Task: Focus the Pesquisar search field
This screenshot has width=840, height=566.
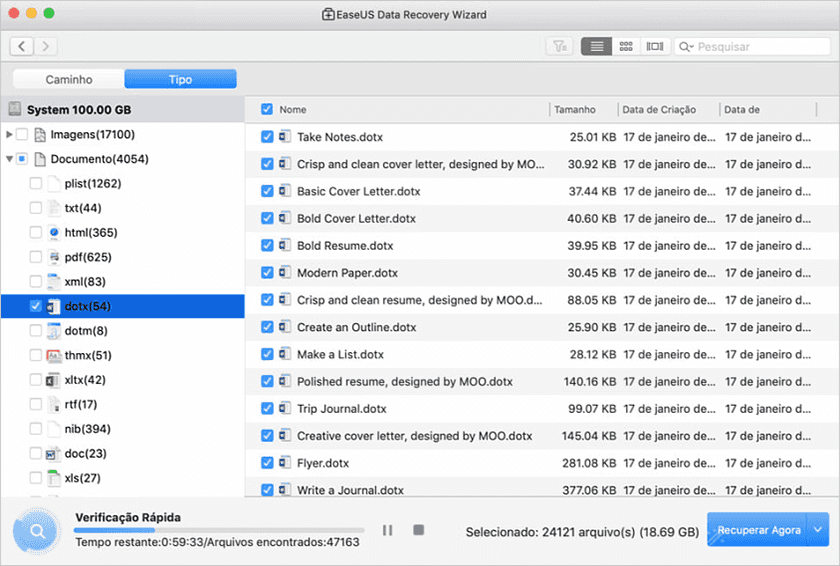Action: tap(752, 47)
